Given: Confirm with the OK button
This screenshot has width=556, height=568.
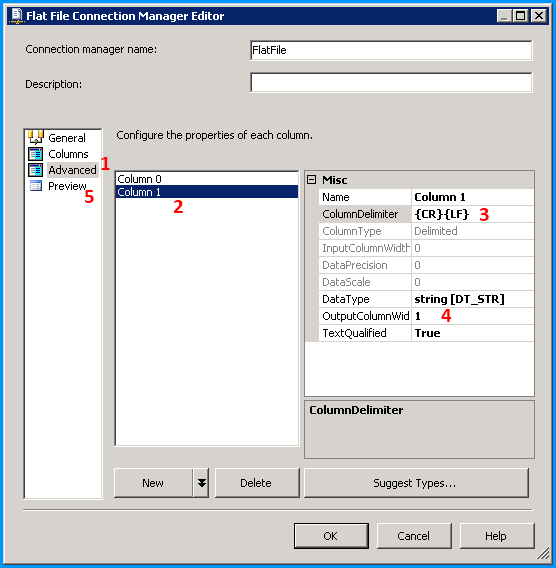Looking at the screenshot, I should 331,535.
